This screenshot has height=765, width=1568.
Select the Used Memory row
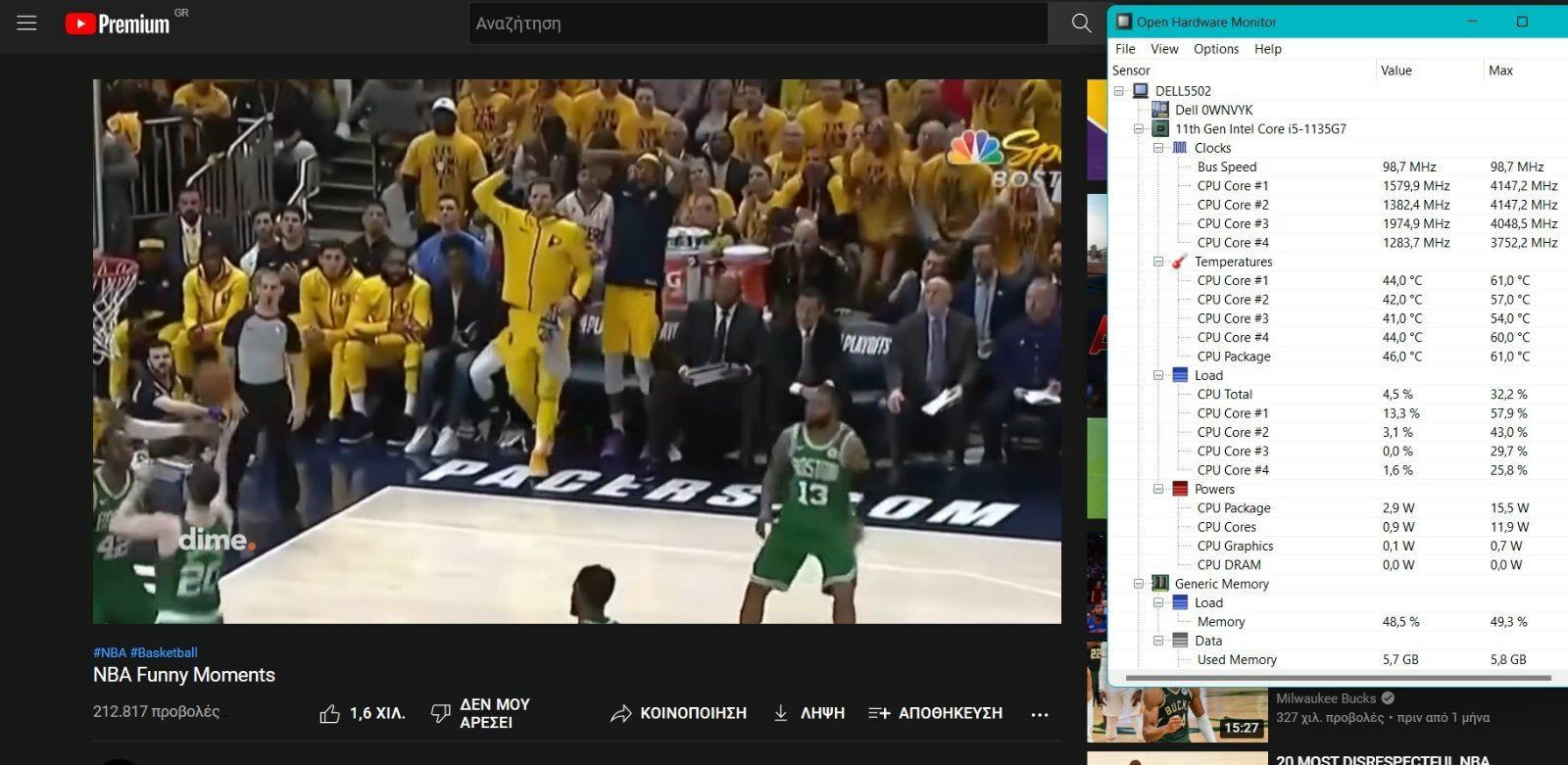(x=1338, y=660)
